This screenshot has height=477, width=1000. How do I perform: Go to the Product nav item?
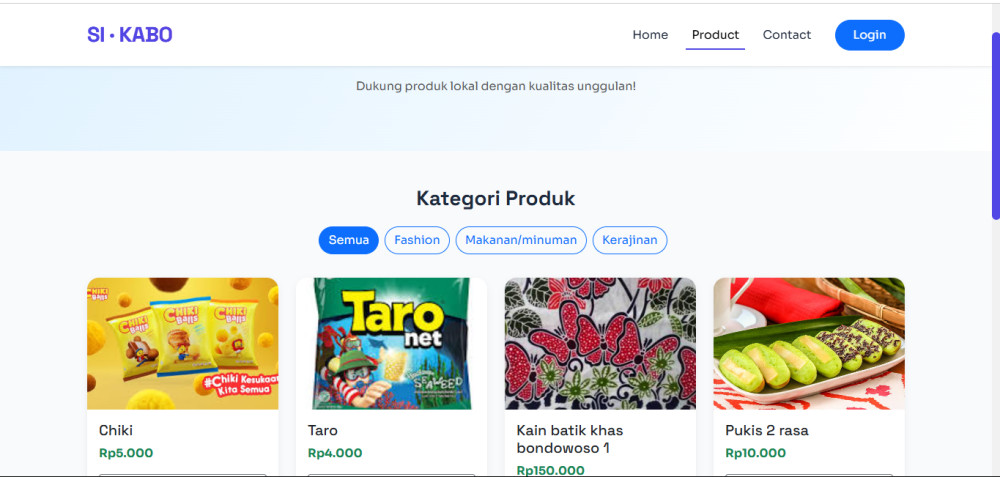(x=715, y=35)
